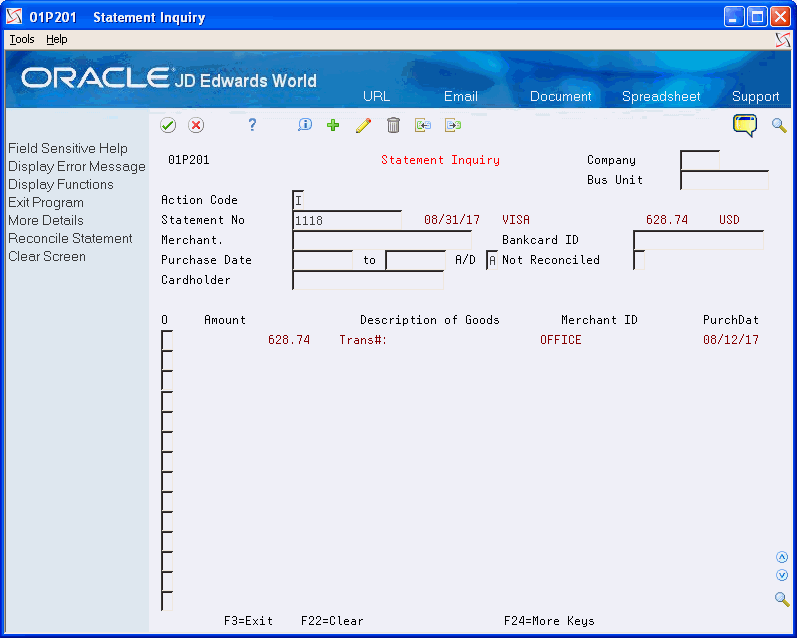
Task: Focus the A/D sort field
Action: [492, 260]
